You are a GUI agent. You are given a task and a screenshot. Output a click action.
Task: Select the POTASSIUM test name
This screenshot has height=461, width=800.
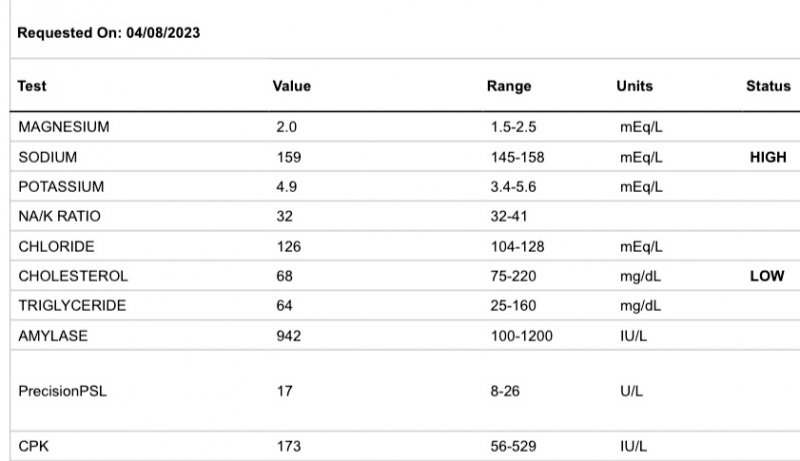click(x=61, y=187)
